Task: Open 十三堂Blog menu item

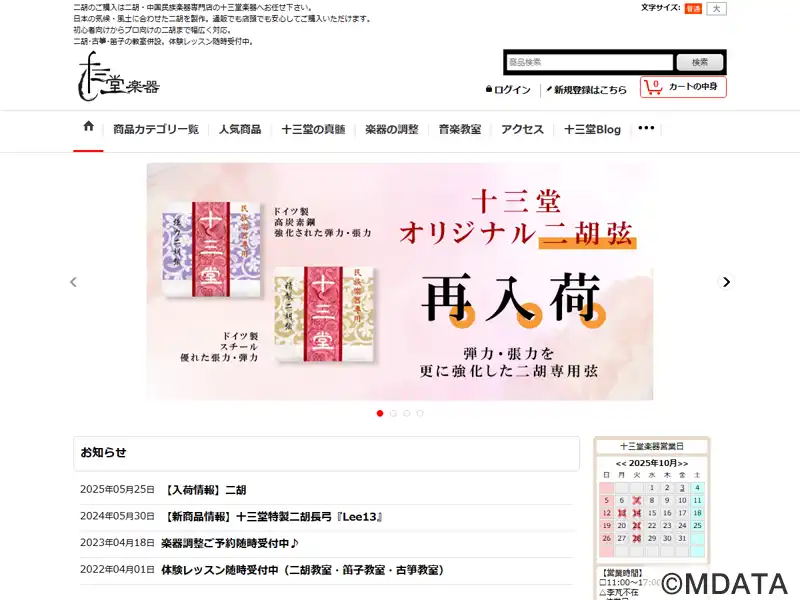Action: 592,130
